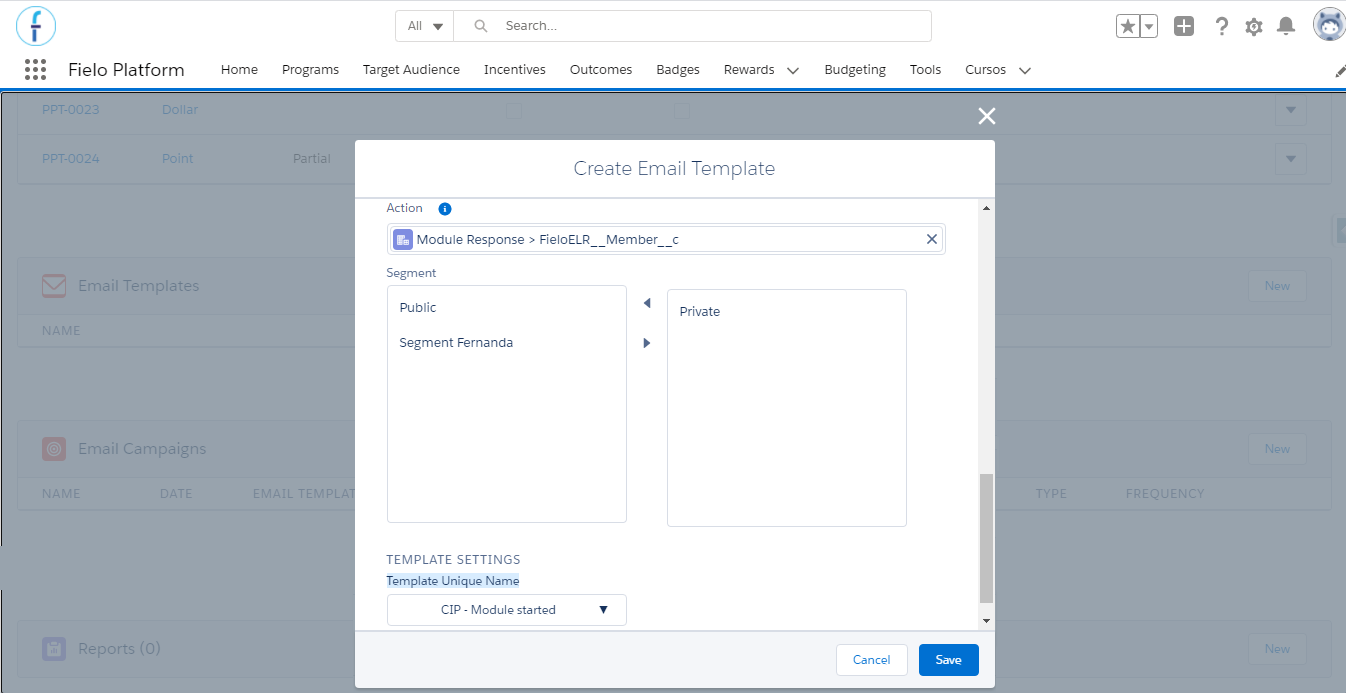The height and width of the screenshot is (693, 1346).
Task: Open the Setup gear icon
Action: point(1254,27)
